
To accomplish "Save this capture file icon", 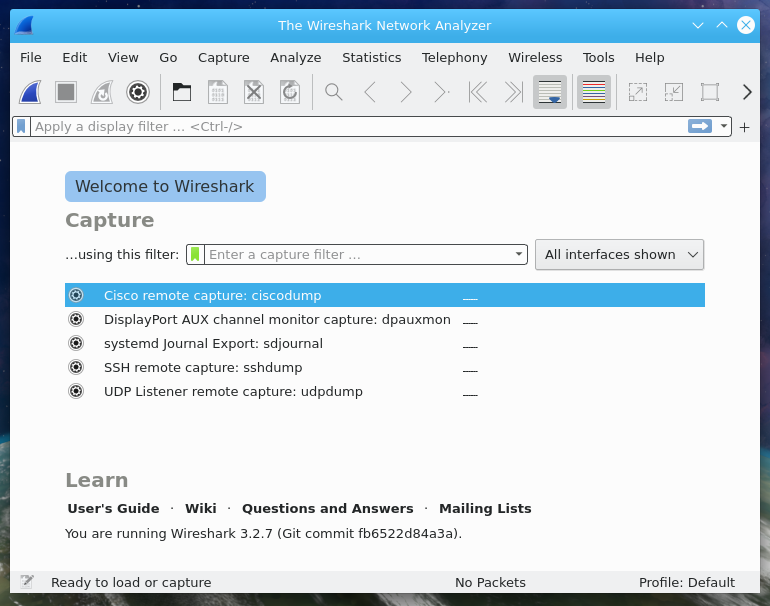I will 218,92.
